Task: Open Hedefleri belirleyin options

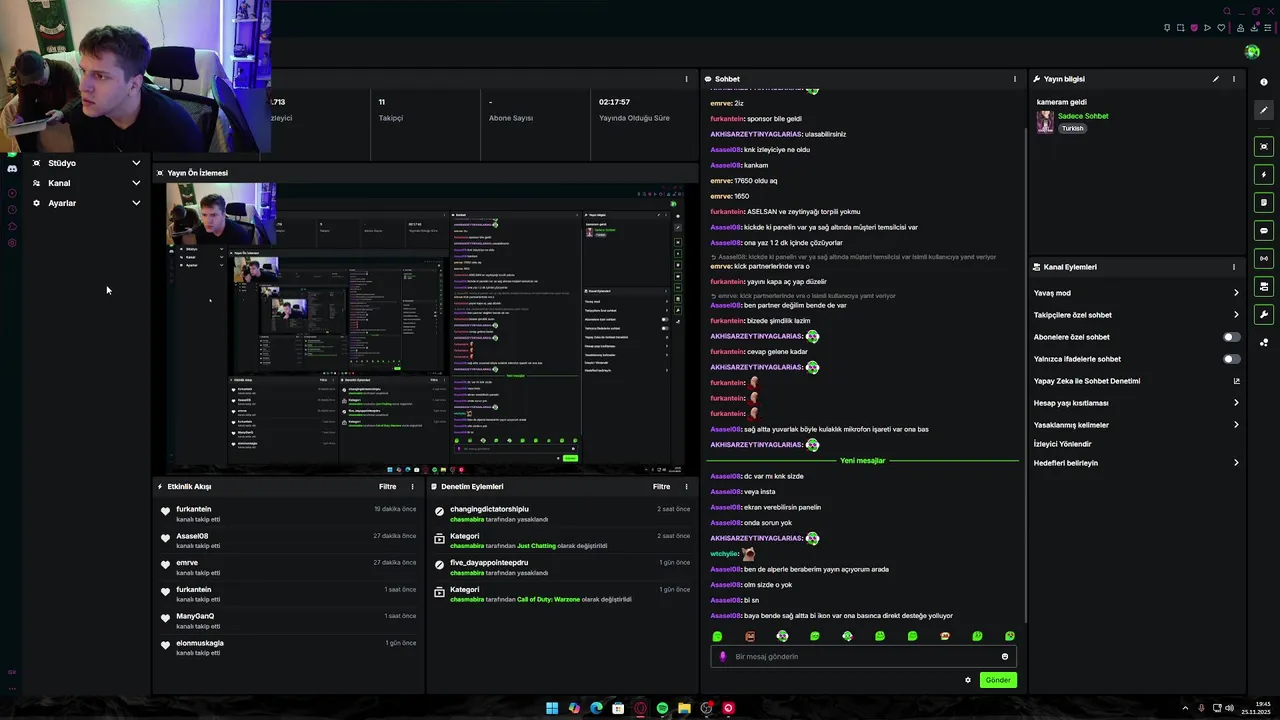Action: 1137,463
